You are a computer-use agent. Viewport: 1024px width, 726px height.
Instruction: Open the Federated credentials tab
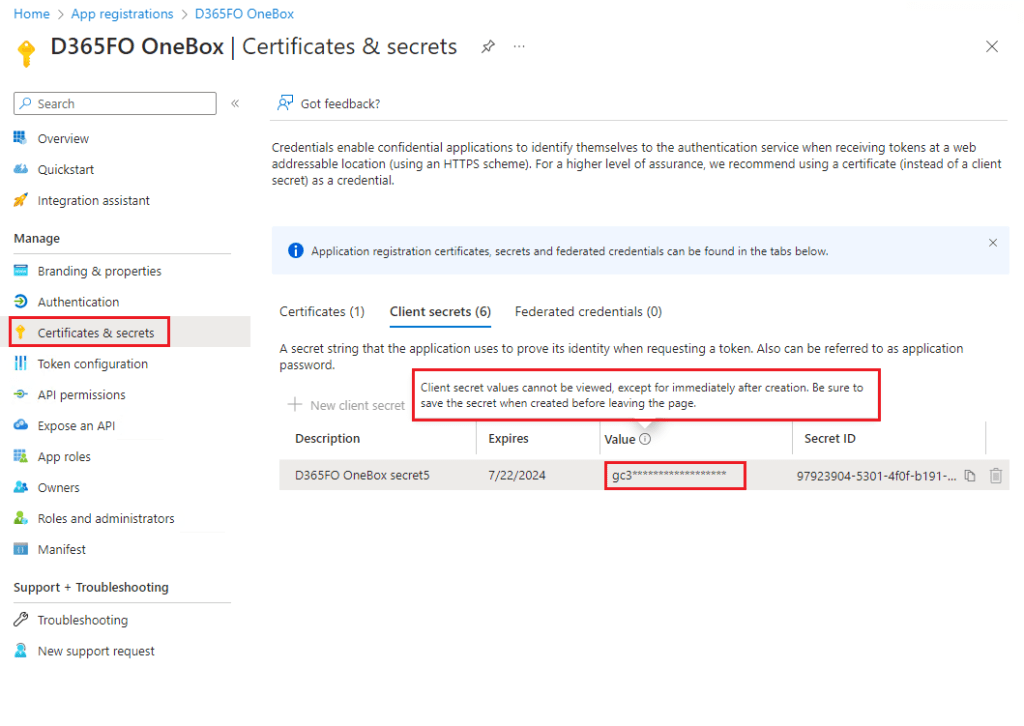tap(588, 311)
